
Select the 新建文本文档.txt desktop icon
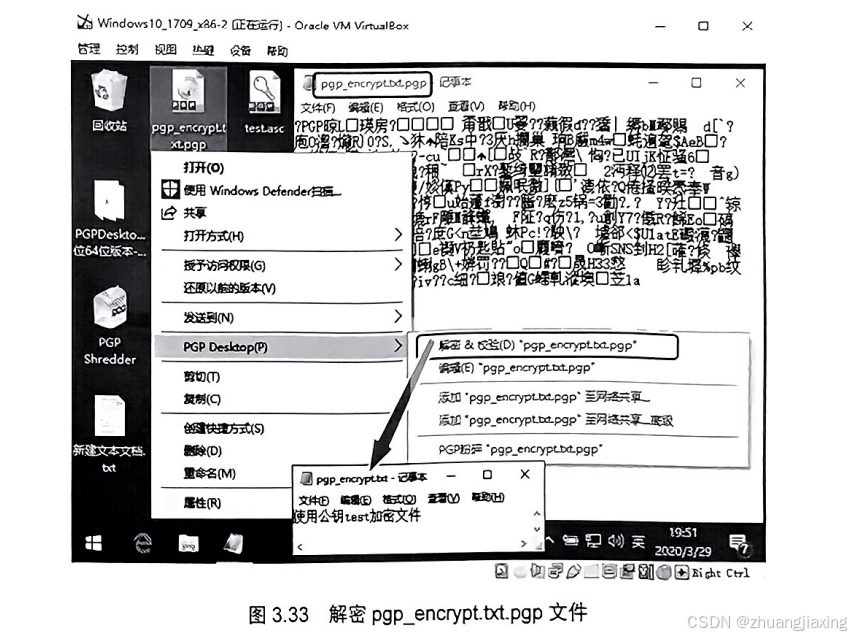109,434
